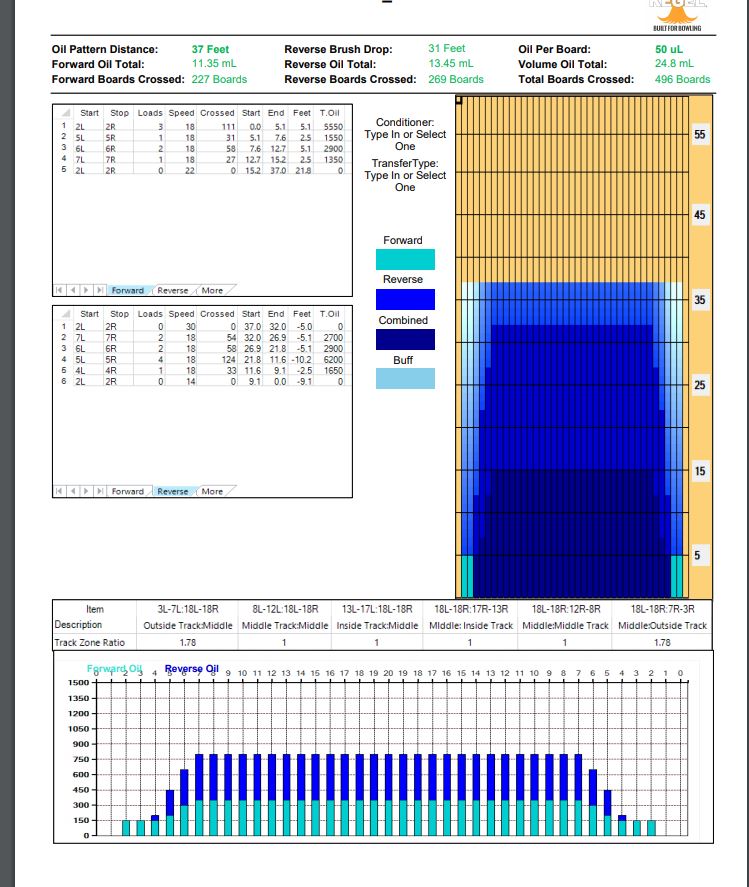Click 'Track Zone Ratio' row label

point(89,643)
